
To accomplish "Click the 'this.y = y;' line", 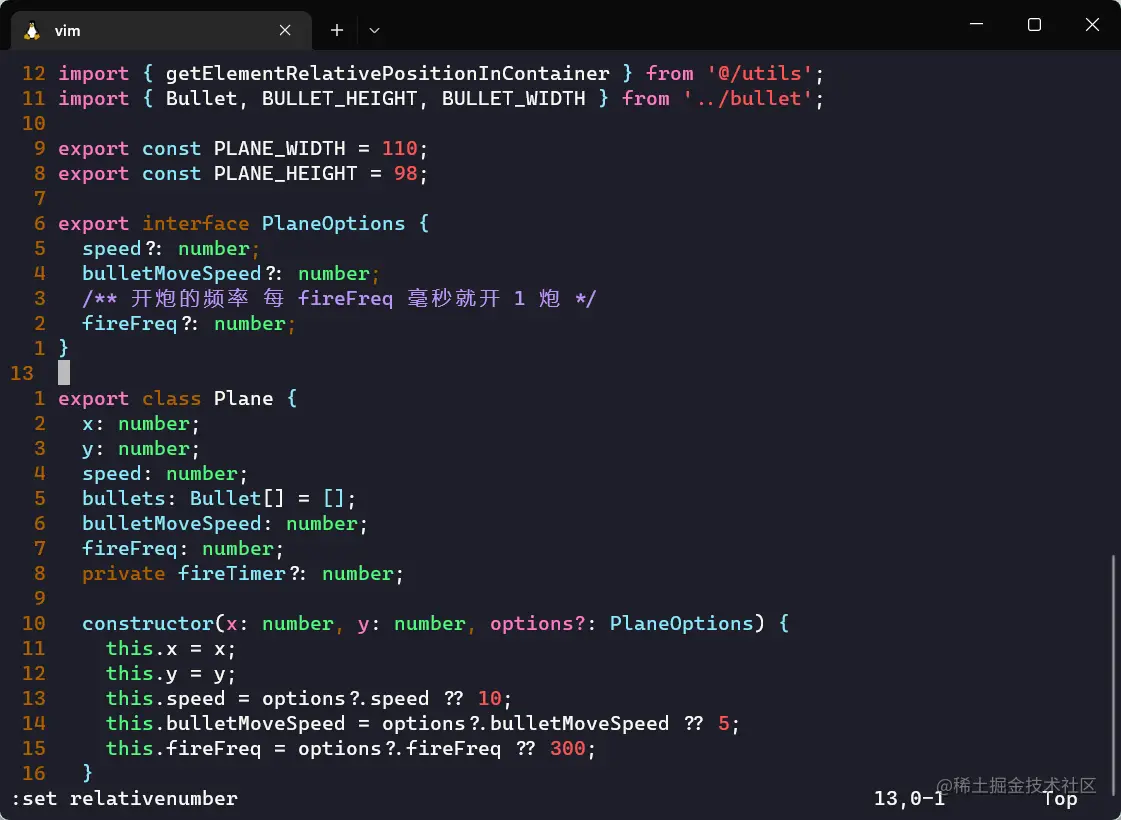I will pyautogui.click(x=171, y=673).
